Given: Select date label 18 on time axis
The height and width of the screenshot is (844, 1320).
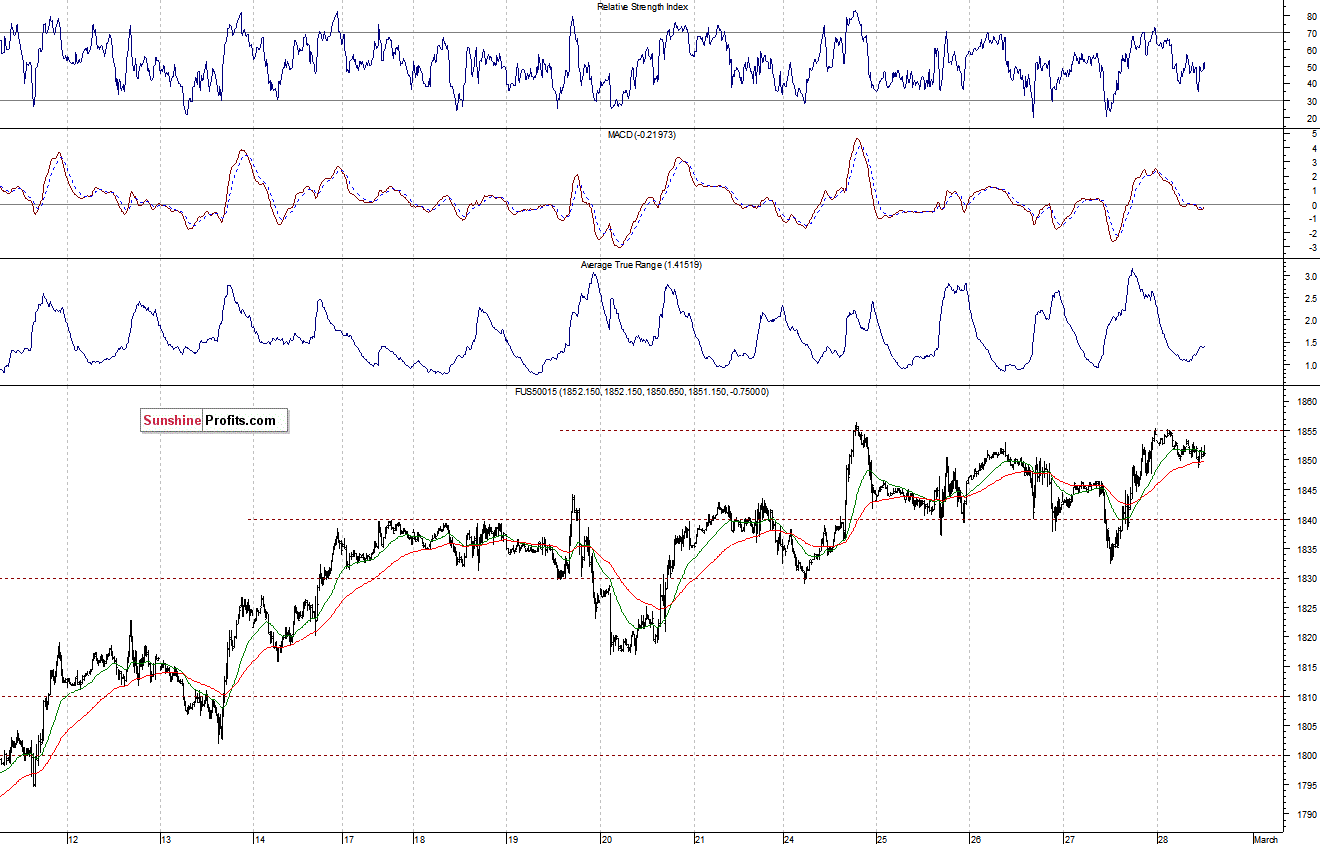Looking at the screenshot, I should pyautogui.click(x=419, y=838).
